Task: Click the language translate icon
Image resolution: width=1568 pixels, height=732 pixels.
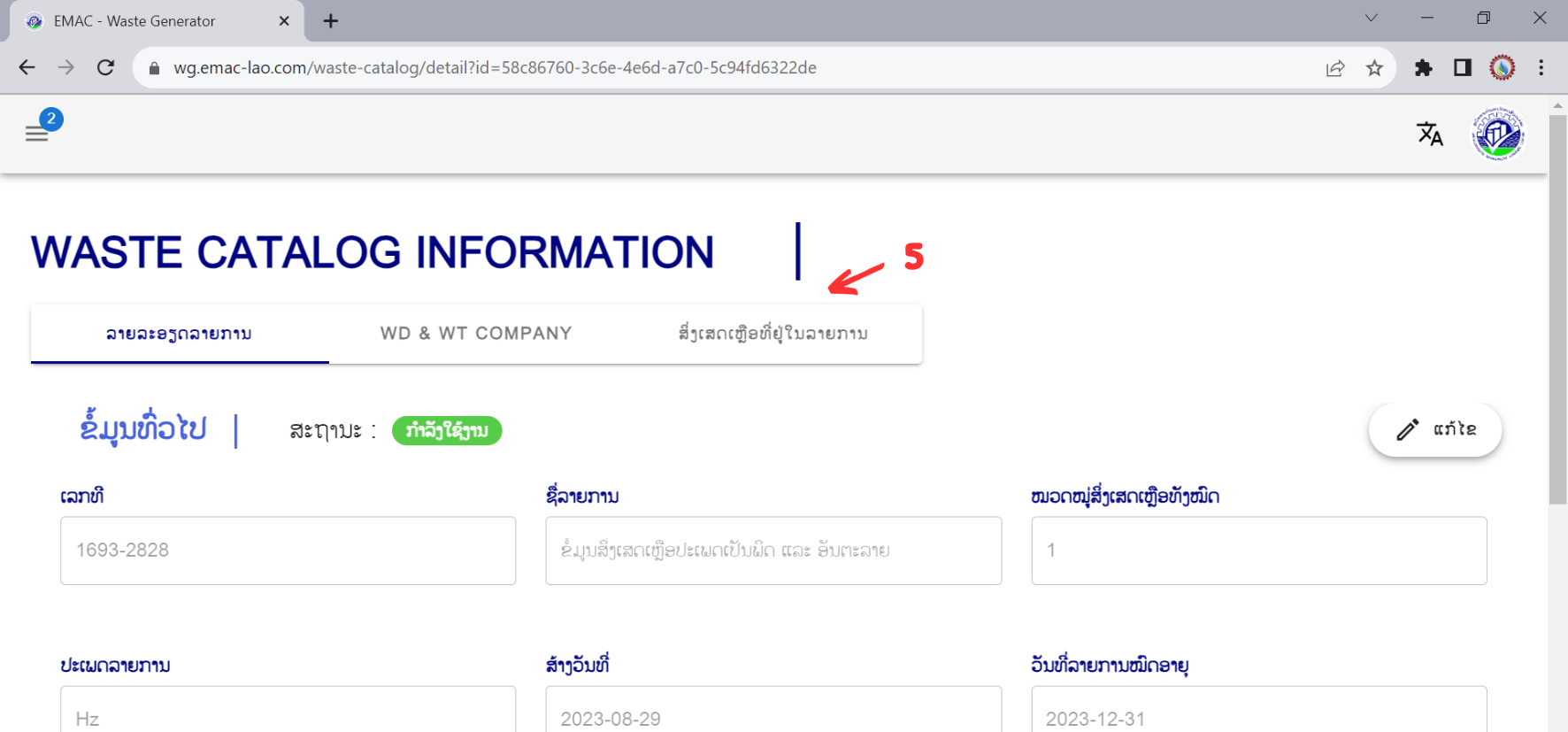Action: (x=1429, y=134)
